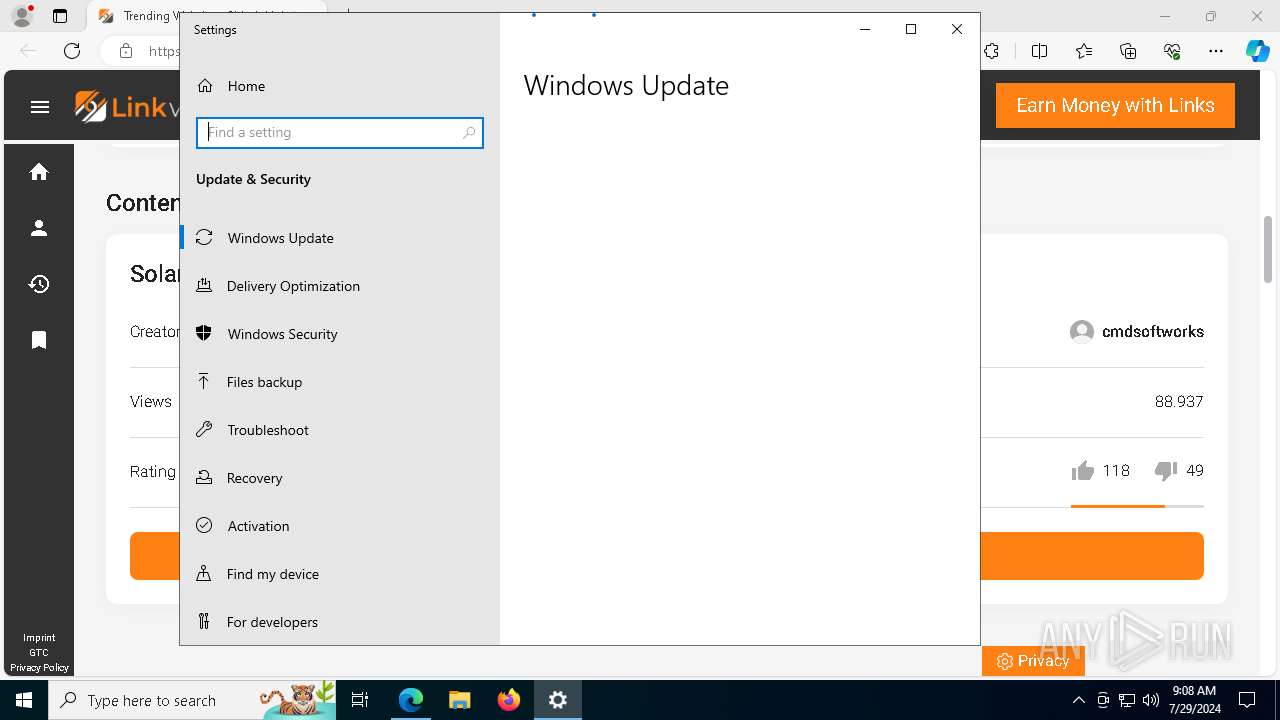Click the Find my device icon
Screen dimensions: 1280x720
(204, 573)
